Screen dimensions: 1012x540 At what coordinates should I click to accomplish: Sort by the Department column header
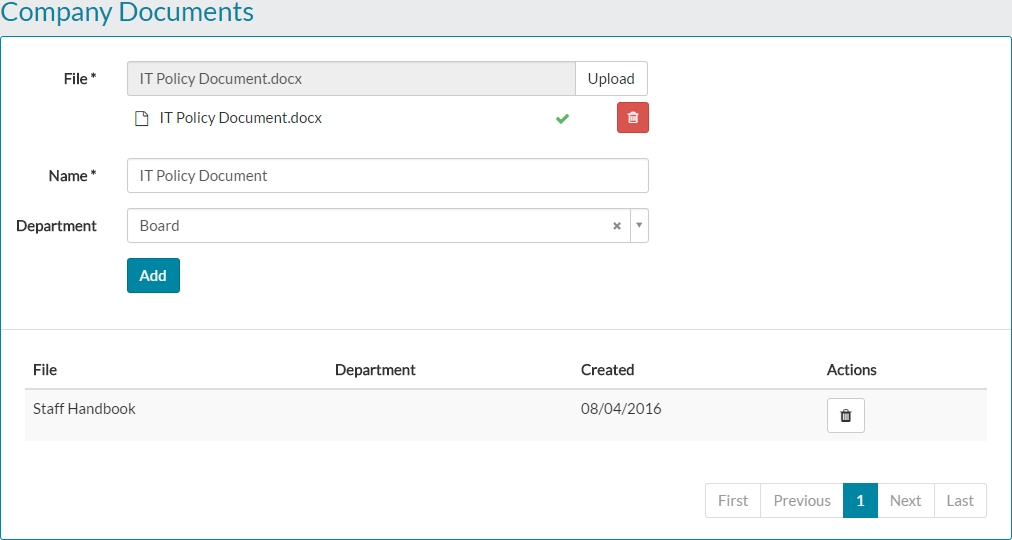[375, 370]
